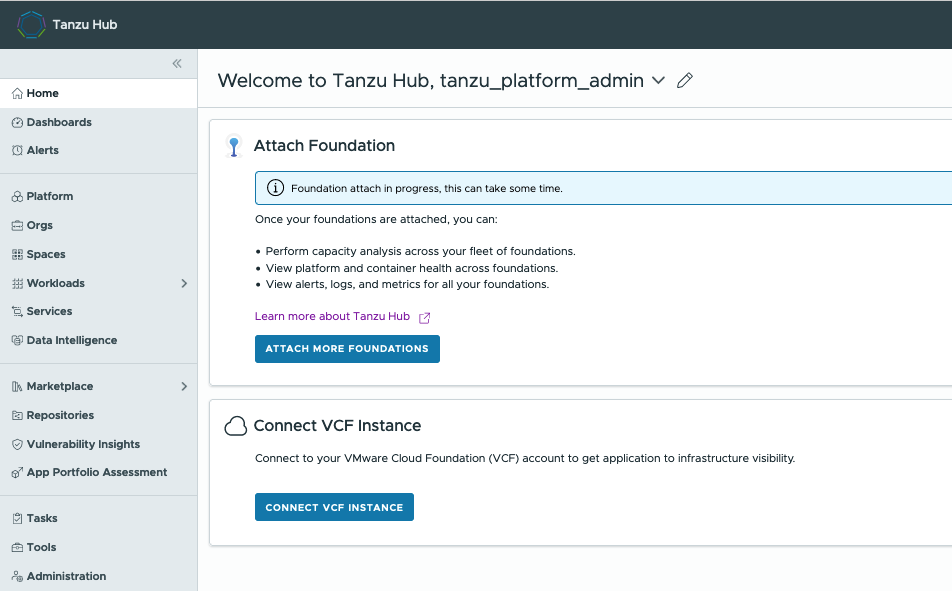Expand the Workloads submenu chevron
This screenshot has height=591, width=952.
(x=184, y=283)
